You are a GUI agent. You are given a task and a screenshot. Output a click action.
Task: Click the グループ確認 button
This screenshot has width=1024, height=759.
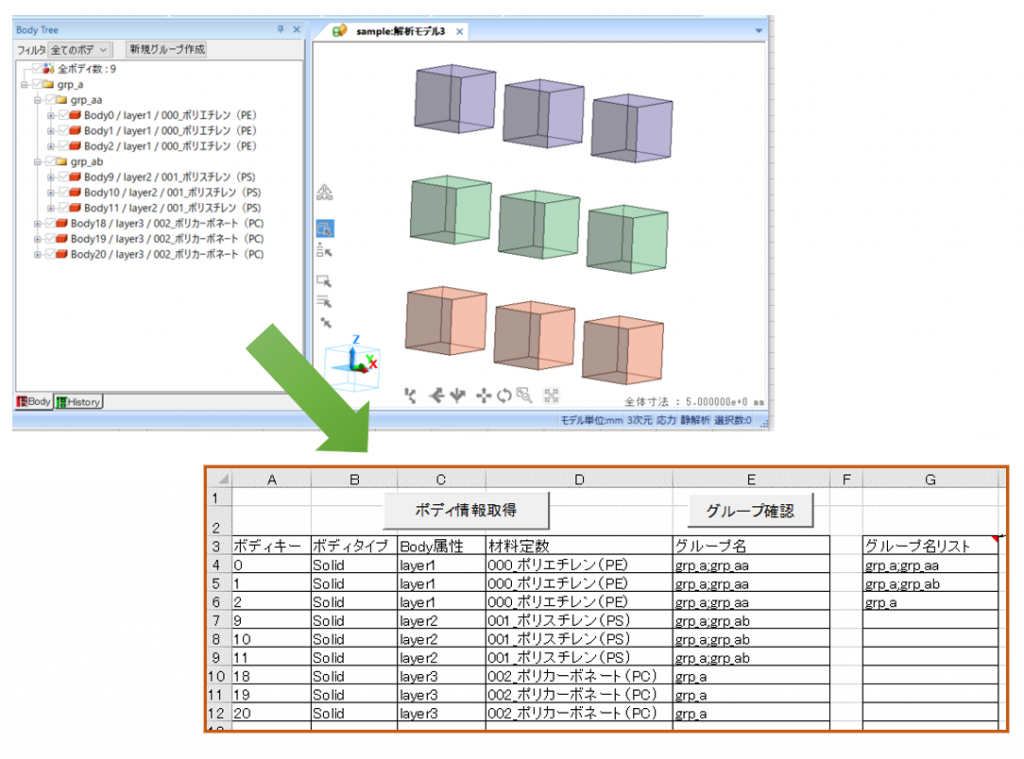750,510
